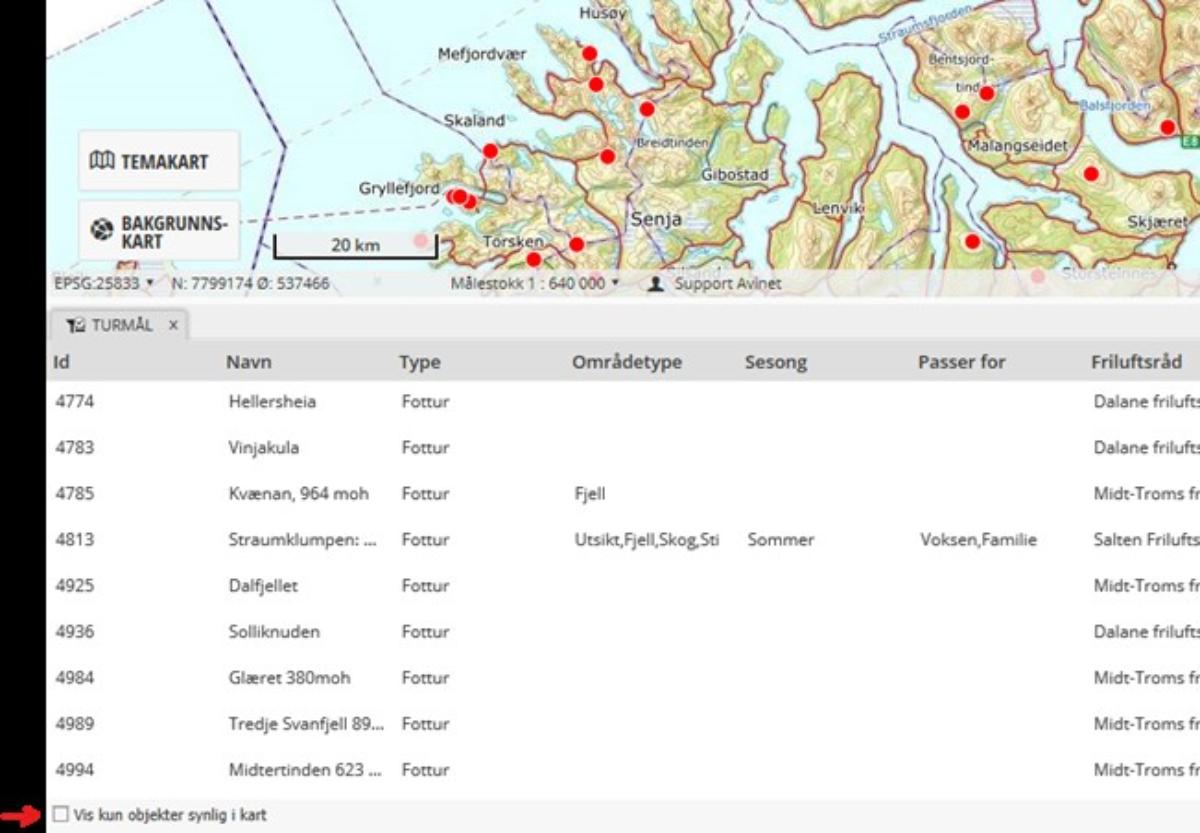Click the red marker next to Skaland
1200x833 pixels.
coord(490,151)
